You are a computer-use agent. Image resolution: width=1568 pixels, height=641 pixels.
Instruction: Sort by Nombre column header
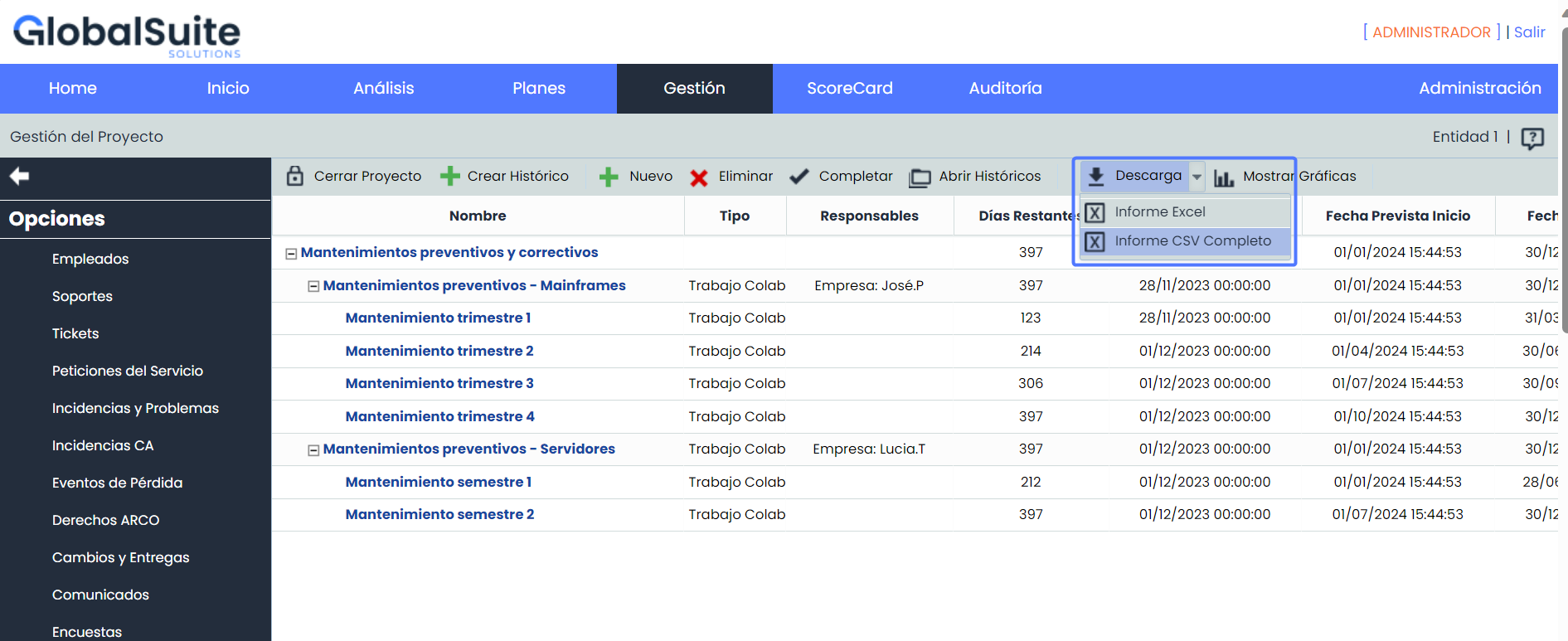click(478, 216)
